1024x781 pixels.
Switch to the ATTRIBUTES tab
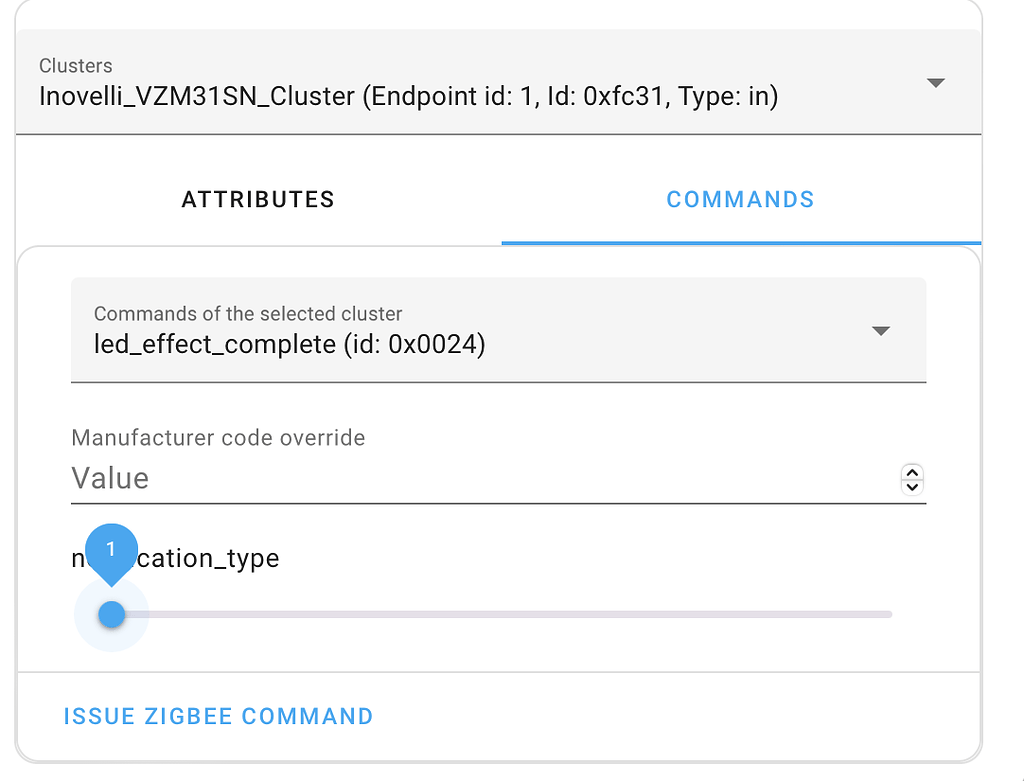(257, 200)
